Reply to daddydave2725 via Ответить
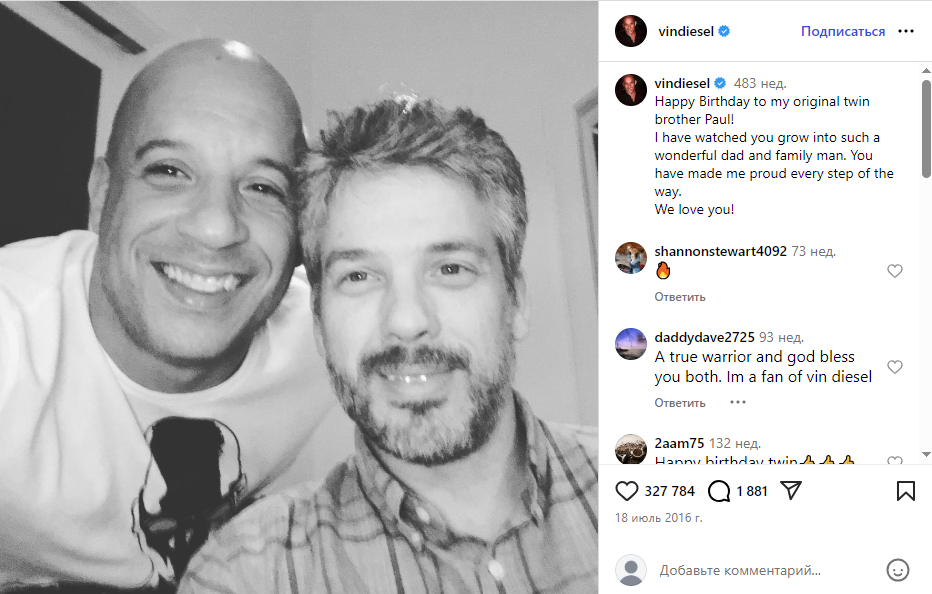The image size is (932, 594). click(680, 403)
